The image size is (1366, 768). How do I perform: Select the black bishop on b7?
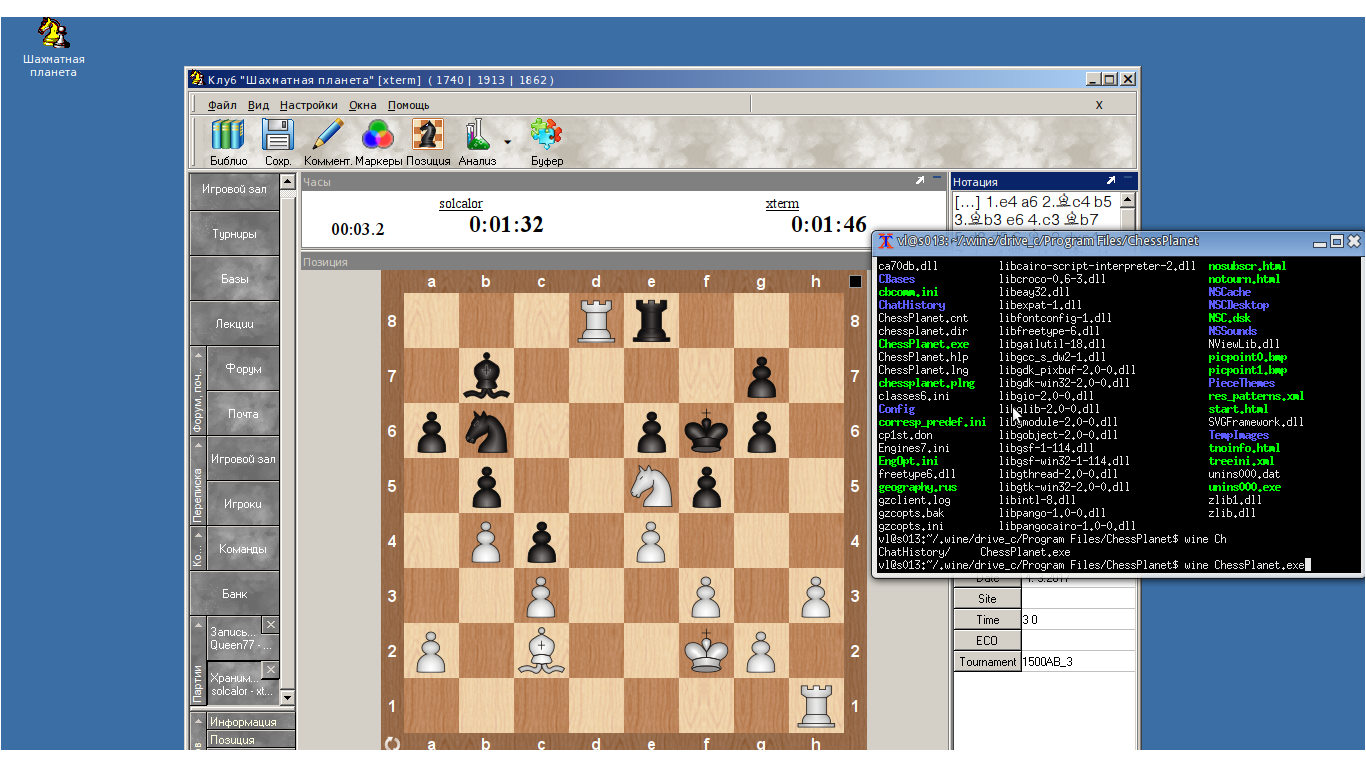click(487, 375)
